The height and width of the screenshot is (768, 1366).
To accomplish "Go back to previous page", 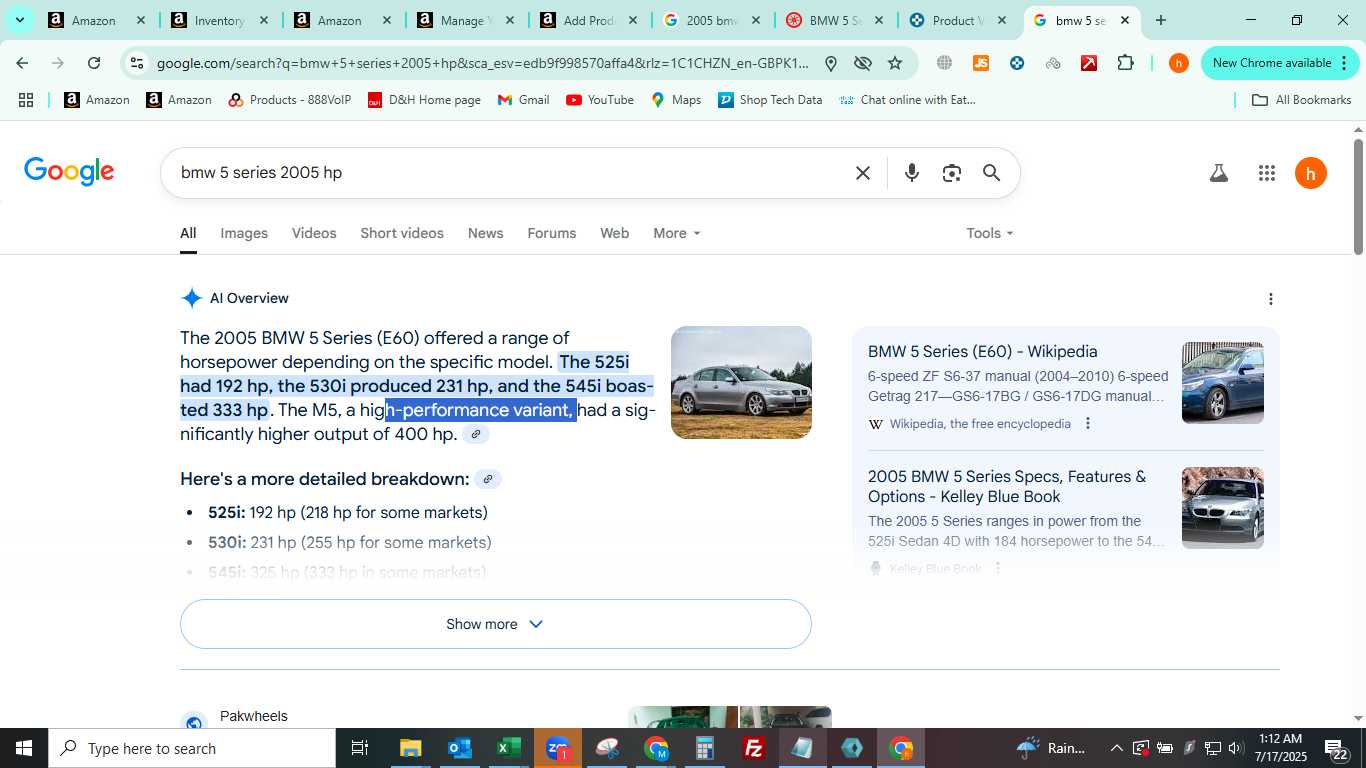I will coord(22,63).
